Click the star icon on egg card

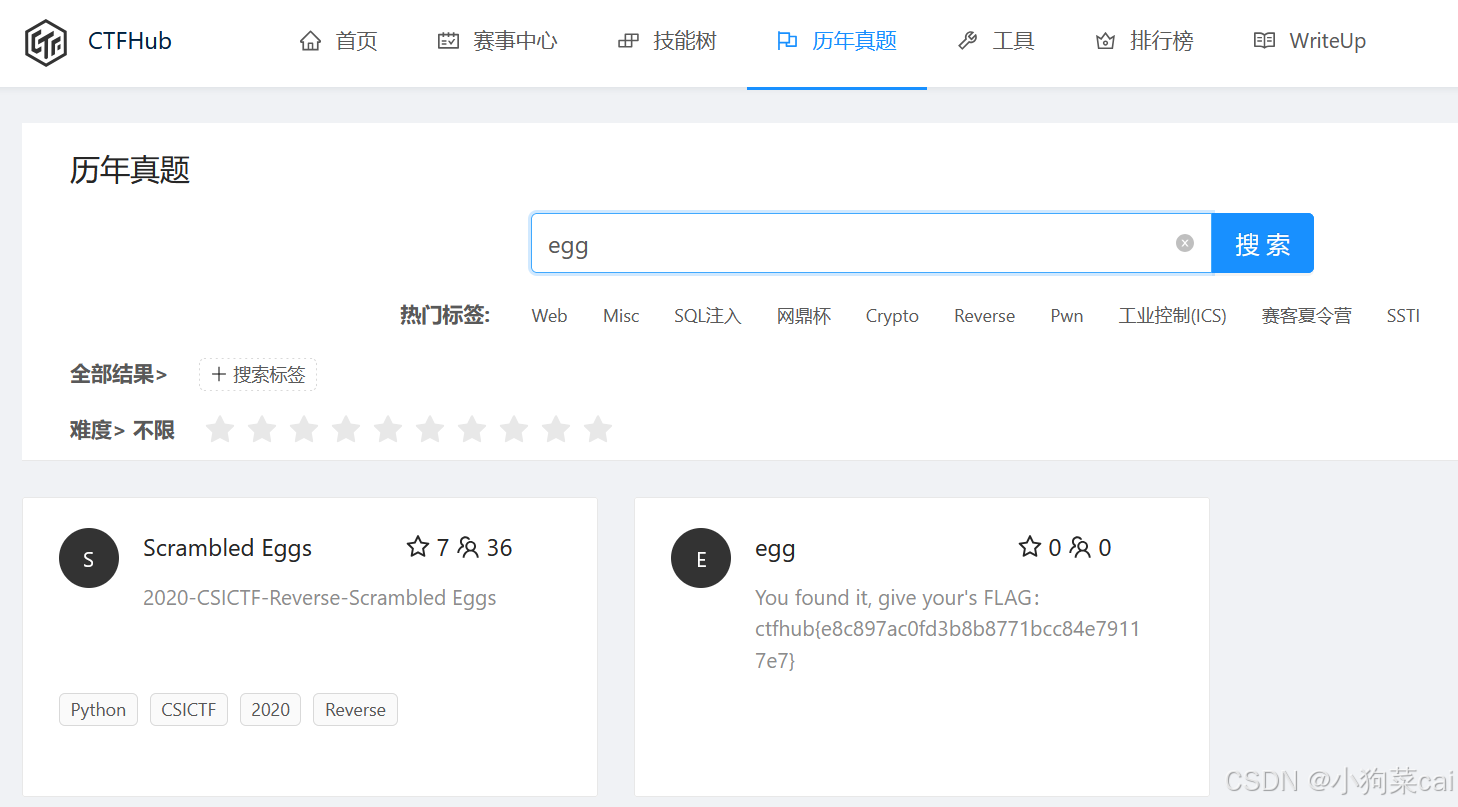[x=1030, y=547]
